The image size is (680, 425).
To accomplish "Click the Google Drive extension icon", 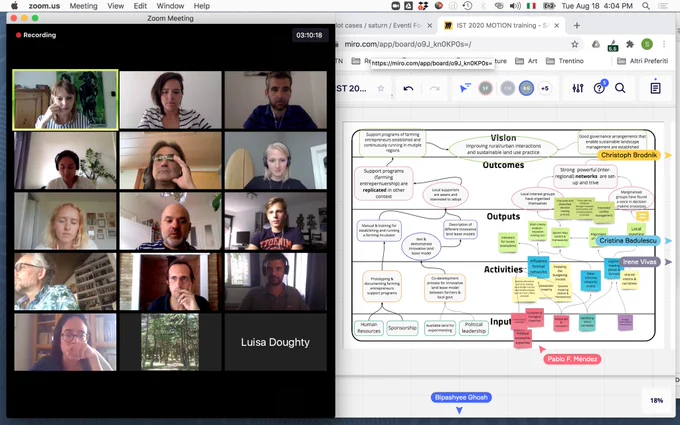I will 596,44.
